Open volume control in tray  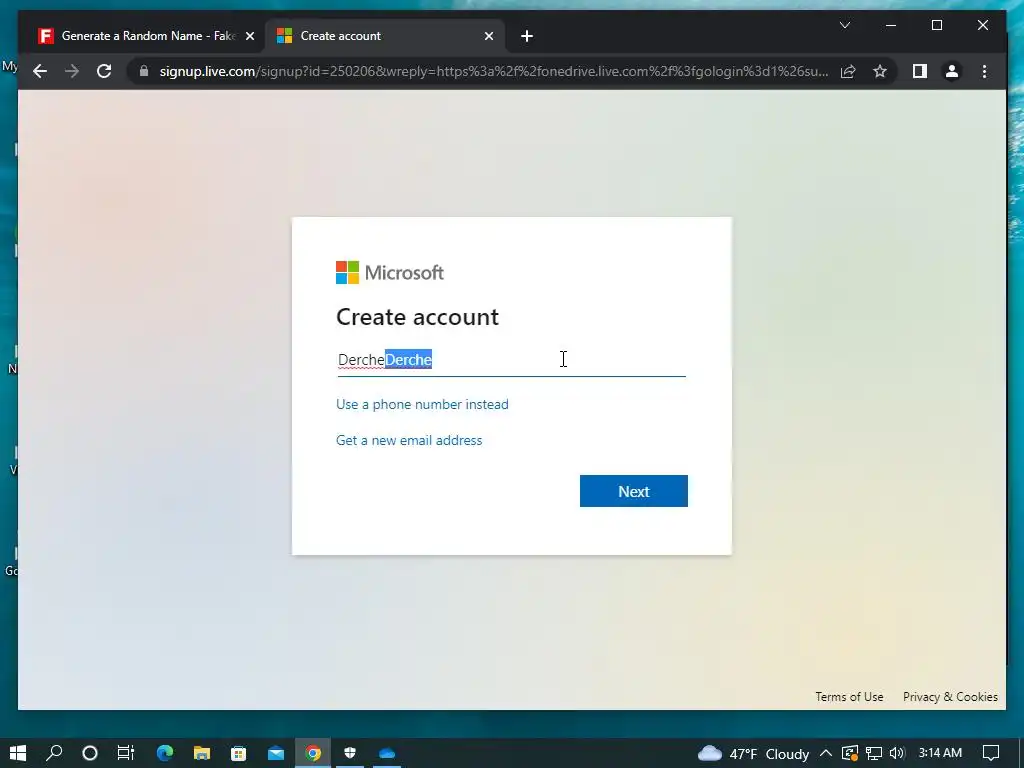(897, 753)
